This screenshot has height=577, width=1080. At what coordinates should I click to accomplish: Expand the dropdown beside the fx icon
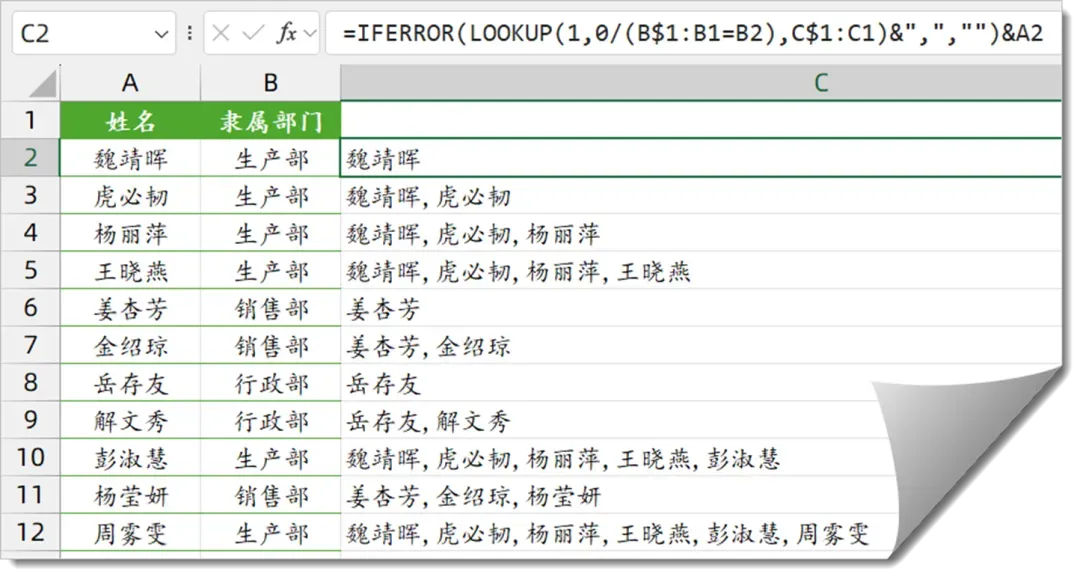pos(309,33)
